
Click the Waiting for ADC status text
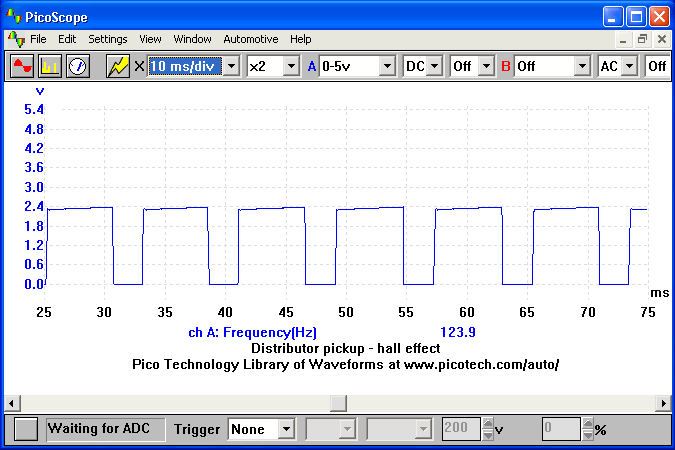pos(99,428)
